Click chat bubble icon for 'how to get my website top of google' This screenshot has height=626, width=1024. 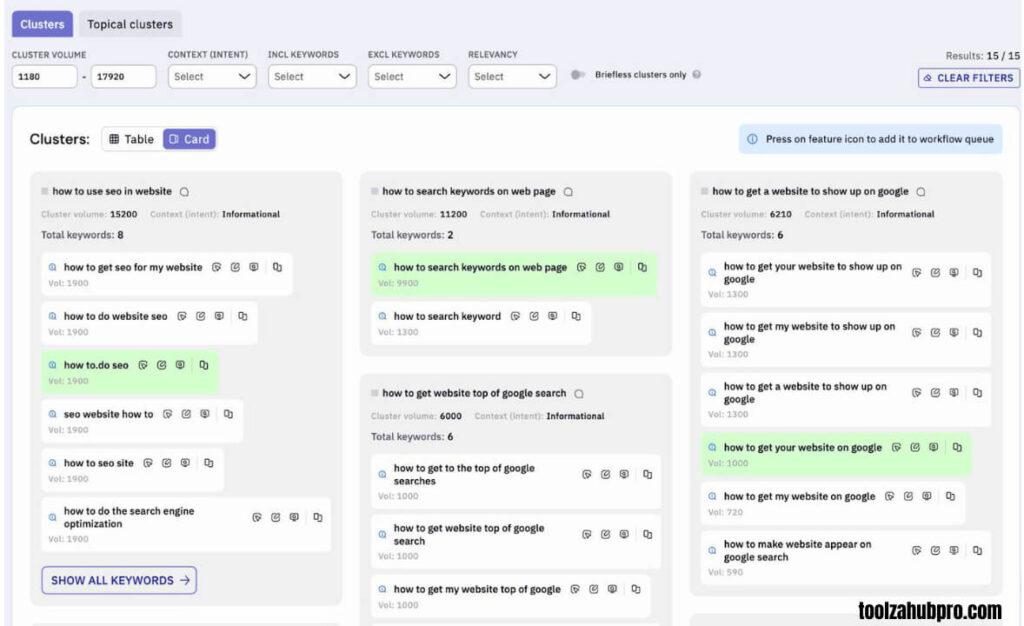(x=612, y=589)
